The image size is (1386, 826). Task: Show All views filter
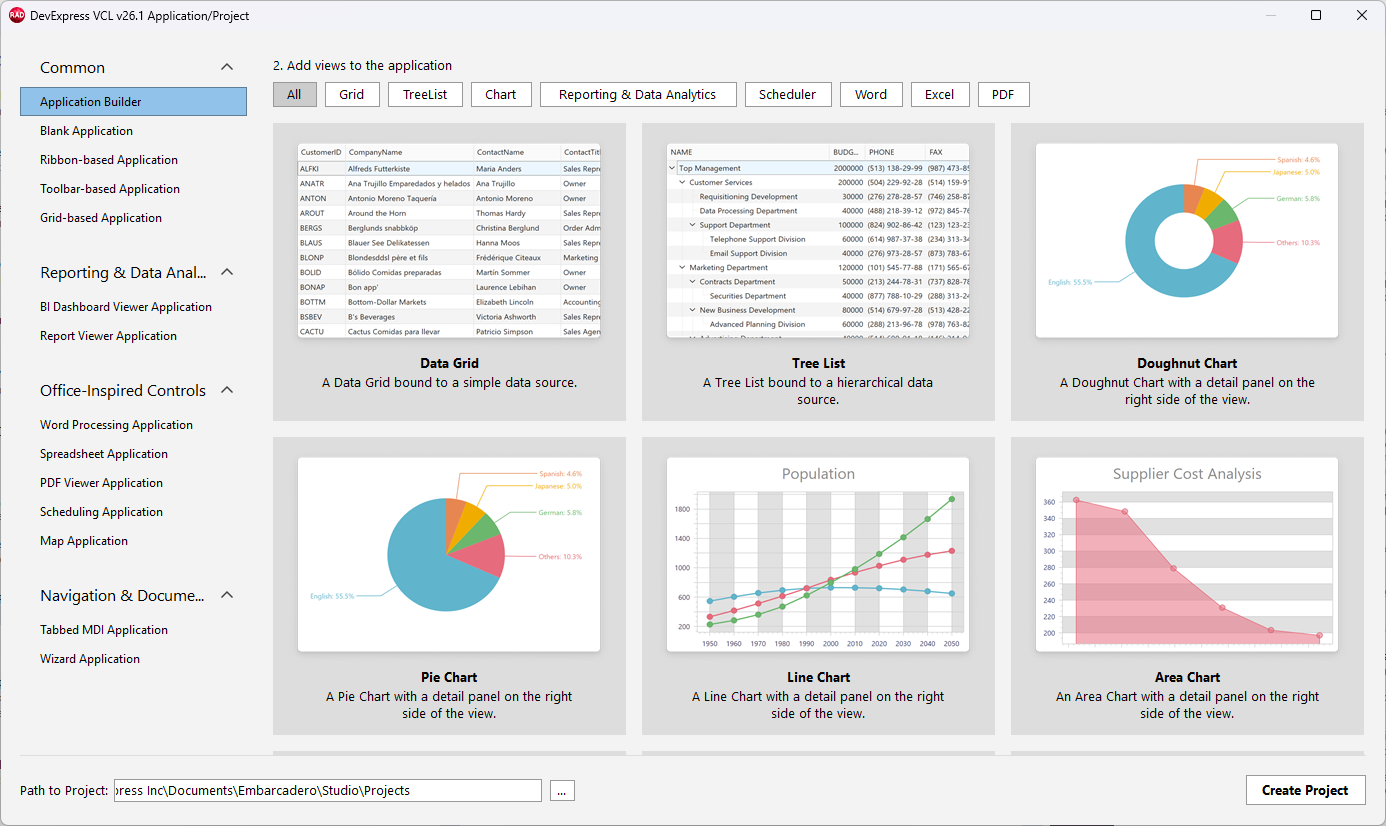point(294,94)
